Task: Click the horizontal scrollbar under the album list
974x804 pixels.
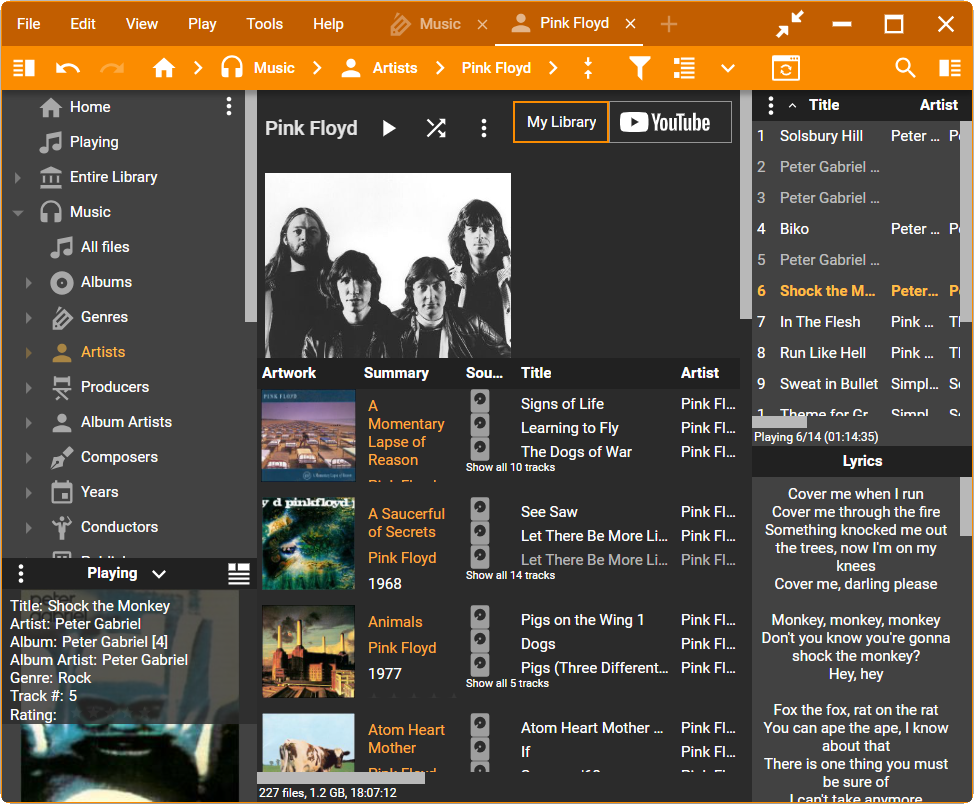Action: (341, 778)
